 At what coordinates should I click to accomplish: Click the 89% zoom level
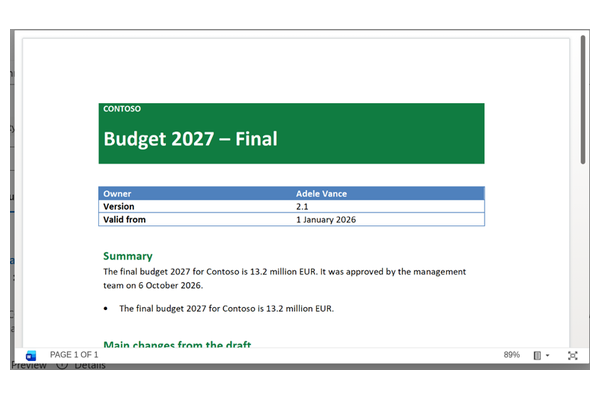pyautogui.click(x=511, y=355)
